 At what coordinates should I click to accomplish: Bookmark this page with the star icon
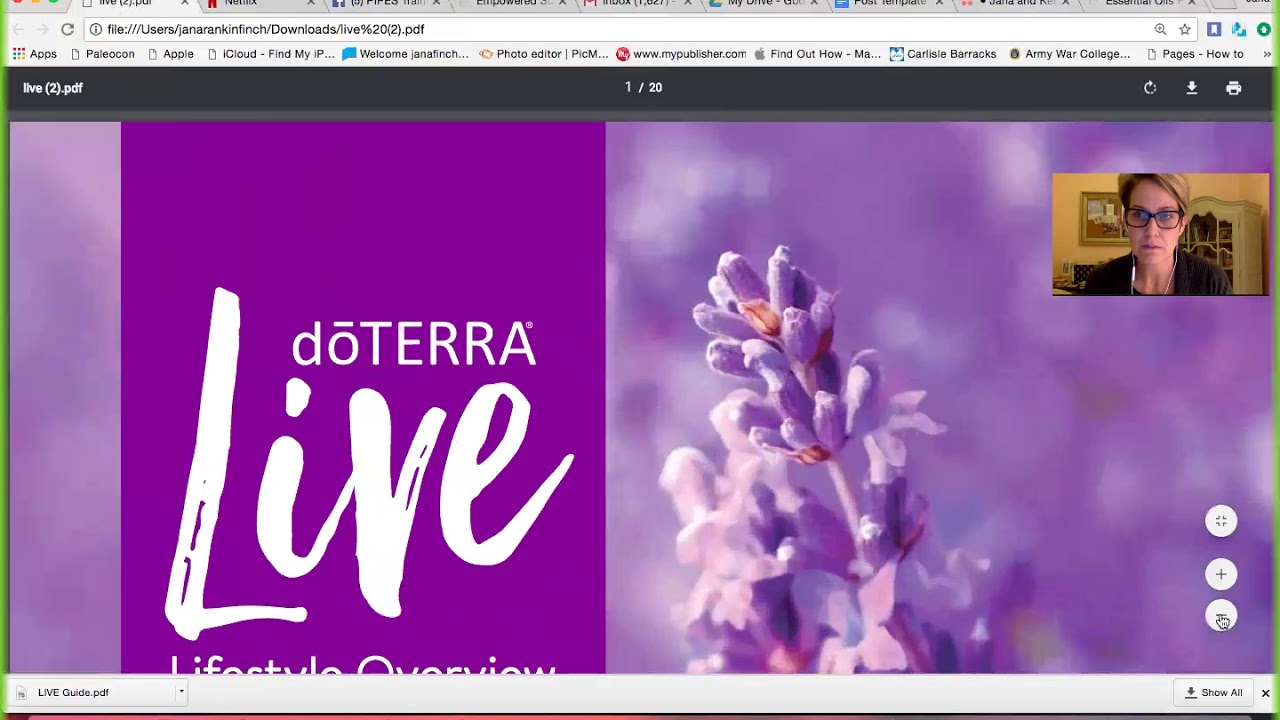(1185, 29)
